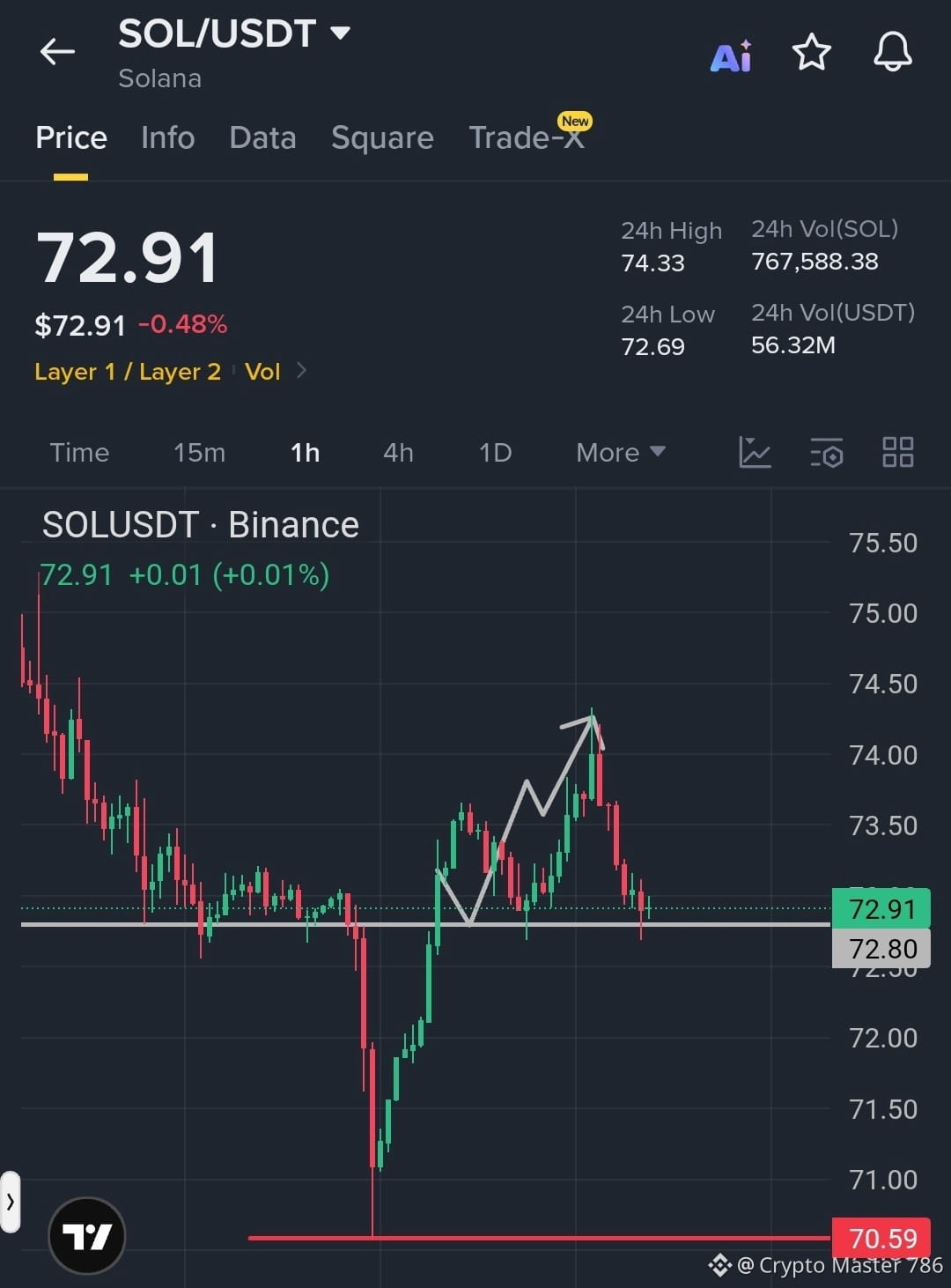The height and width of the screenshot is (1288, 951).
Task: Open the Layer 1 / Layer 2 category chevron
Action: pyautogui.click(x=302, y=370)
